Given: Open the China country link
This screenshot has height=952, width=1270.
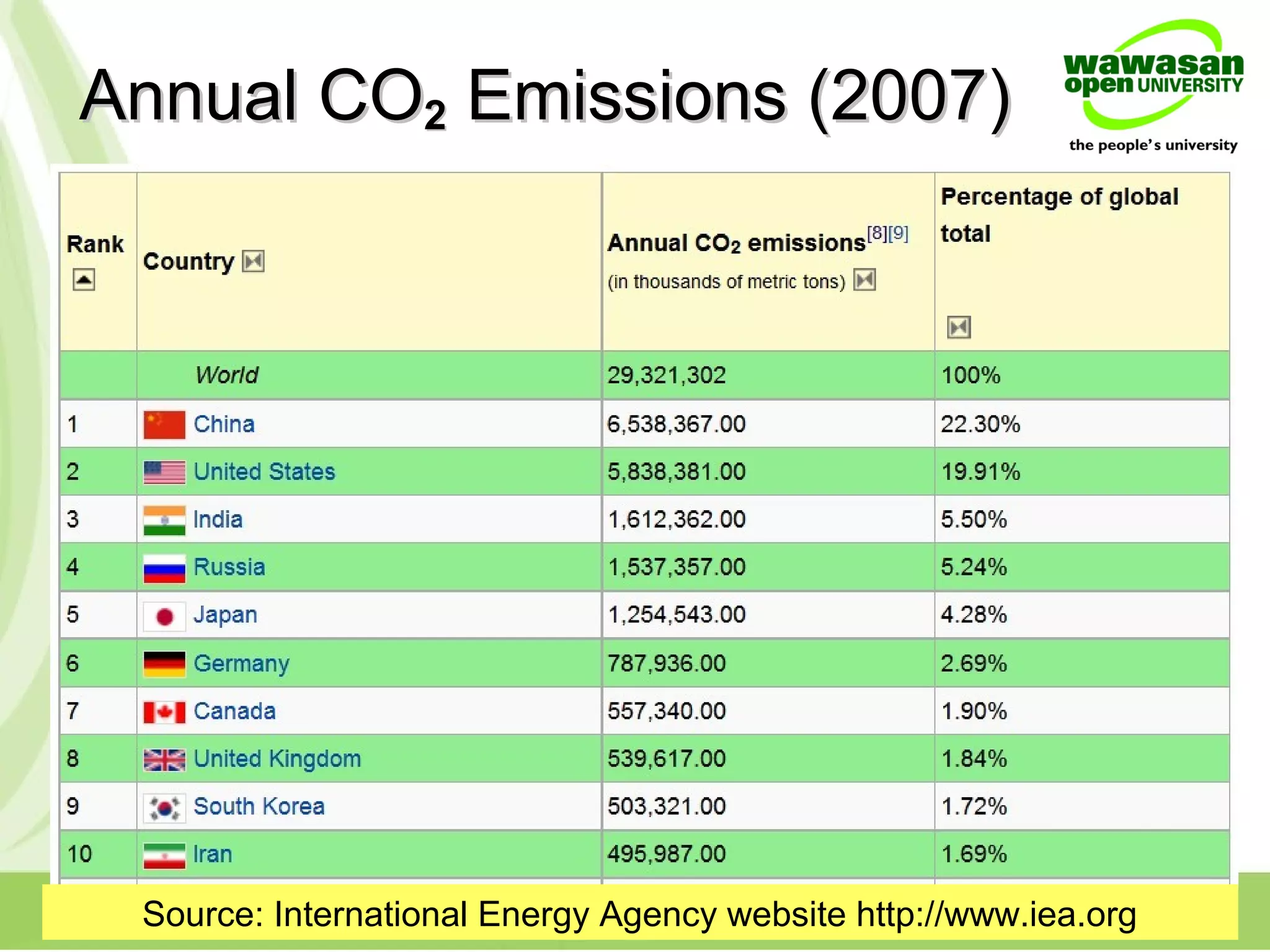Looking at the screenshot, I should [224, 424].
